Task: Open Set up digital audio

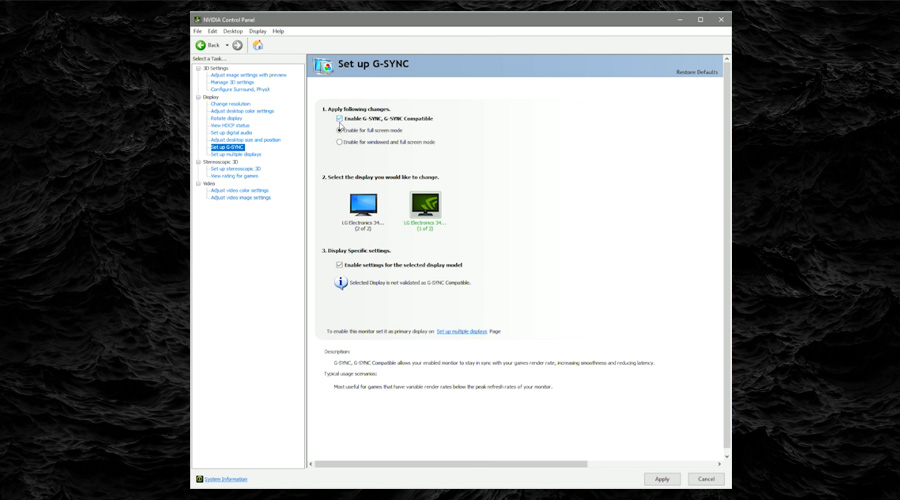Action: (x=231, y=133)
